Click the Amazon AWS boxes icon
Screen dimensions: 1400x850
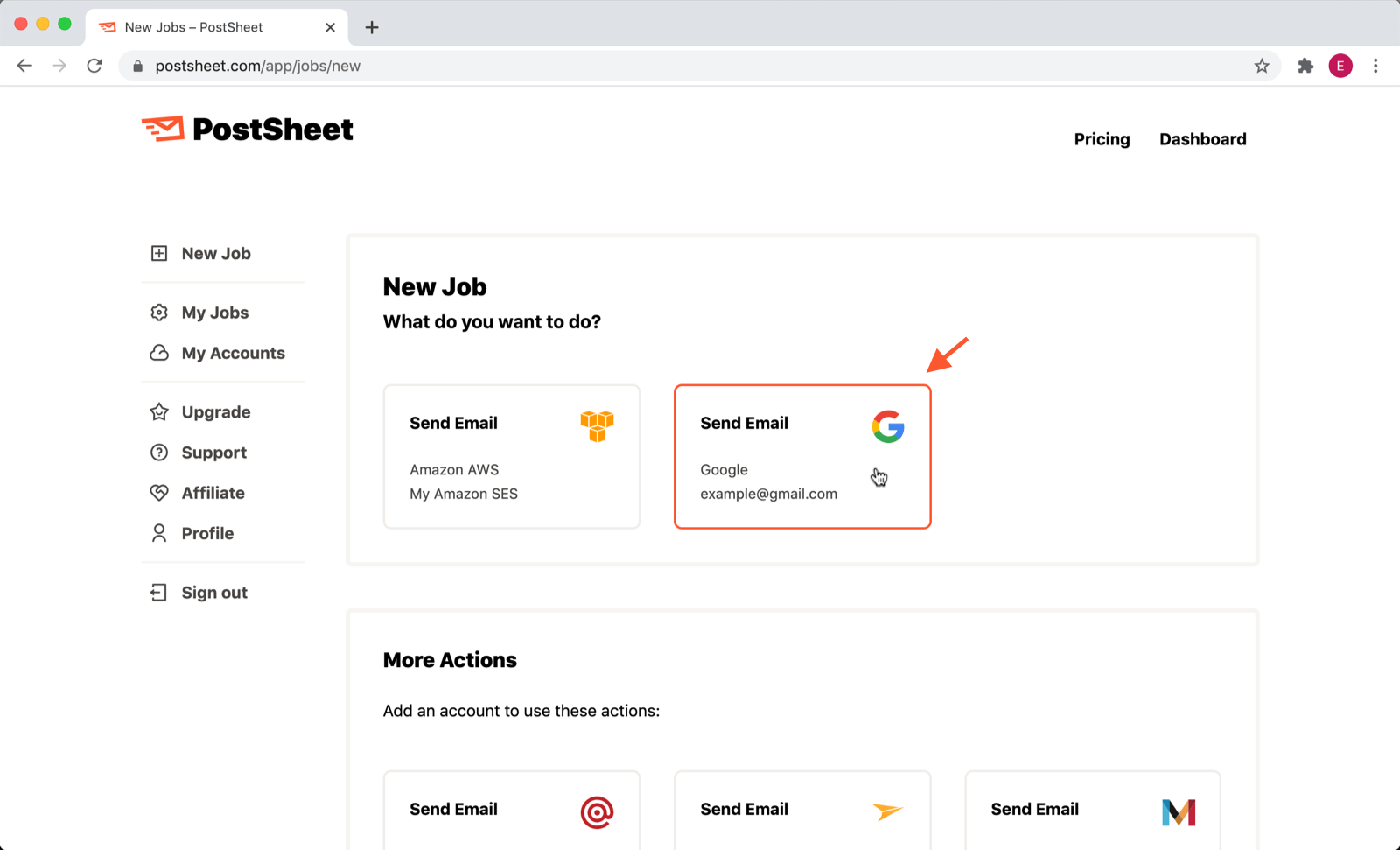597,426
